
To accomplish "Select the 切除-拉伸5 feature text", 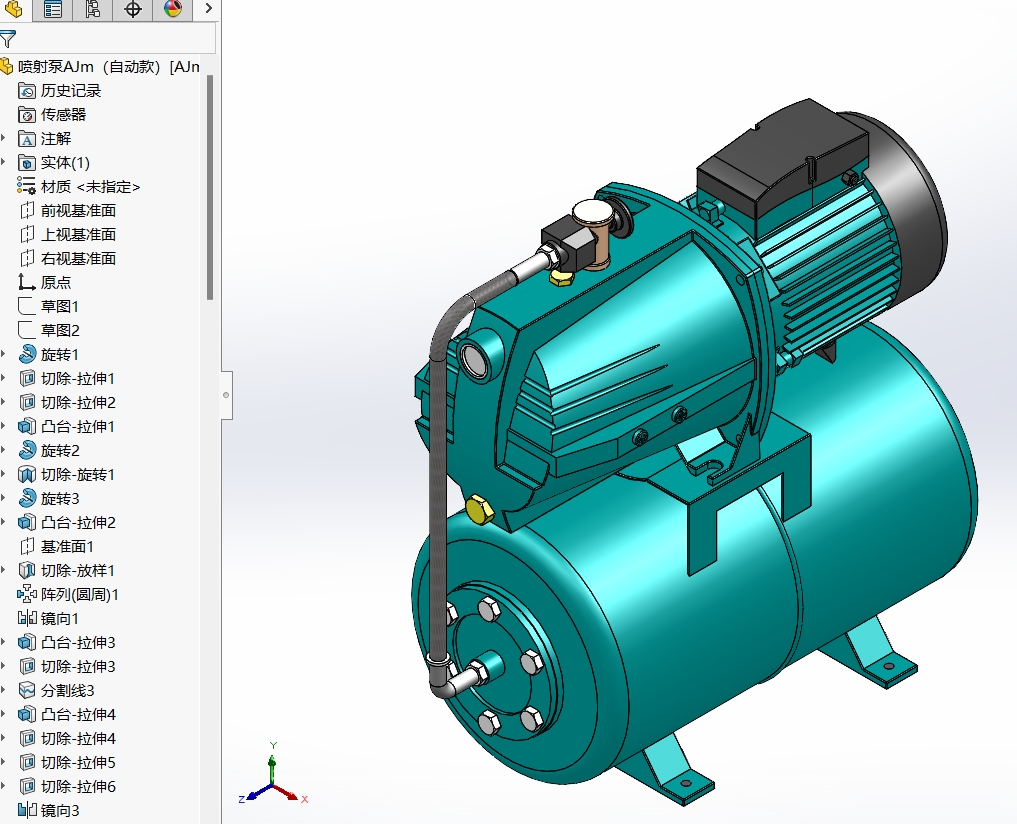I will pos(78,762).
